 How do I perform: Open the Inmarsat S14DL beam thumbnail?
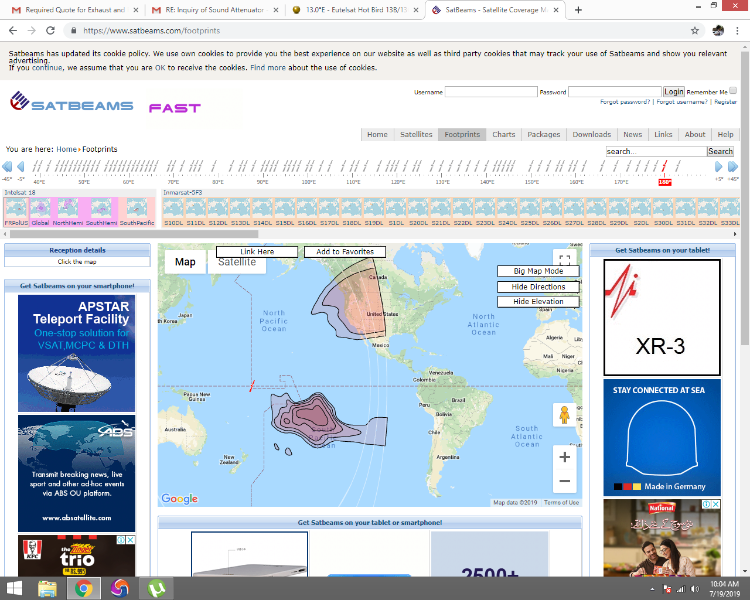pyautogui.click(x=262, y=211)
